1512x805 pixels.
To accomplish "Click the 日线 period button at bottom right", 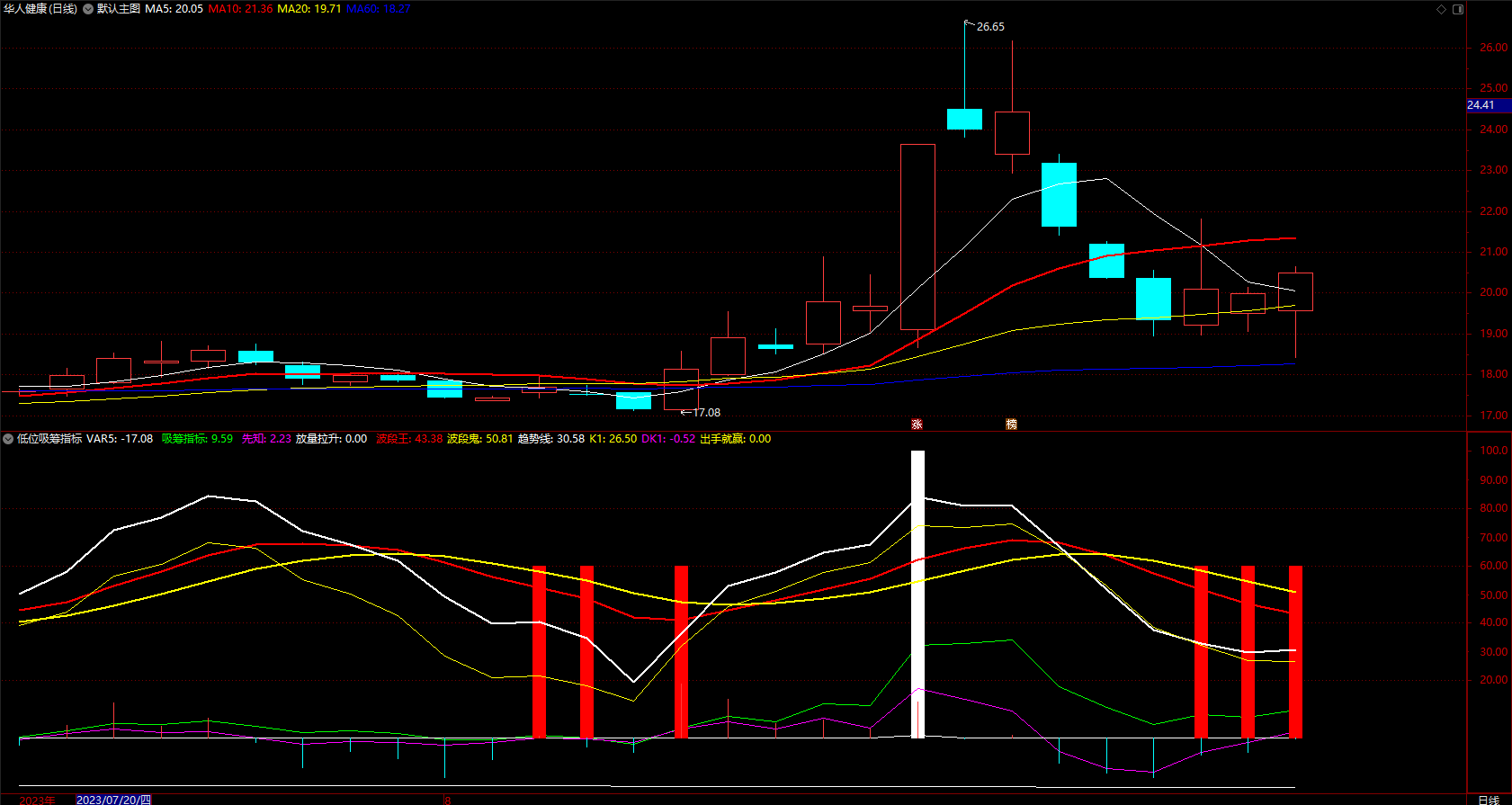I will tap(1489, 800).
